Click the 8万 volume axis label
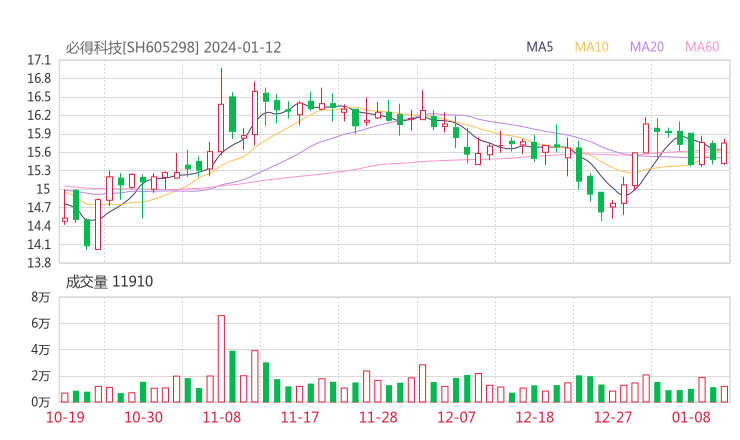The height and width of the screenshot is (440, 740). click(41, 297)
